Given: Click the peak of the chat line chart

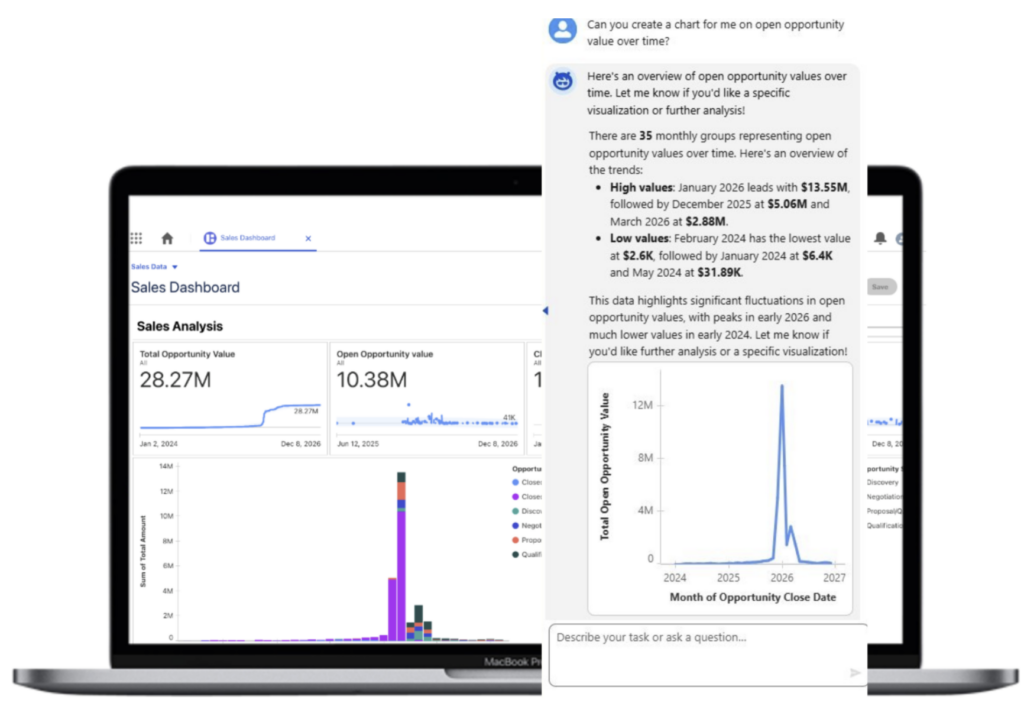Looking at the screenshot, I should click(782, 386).
